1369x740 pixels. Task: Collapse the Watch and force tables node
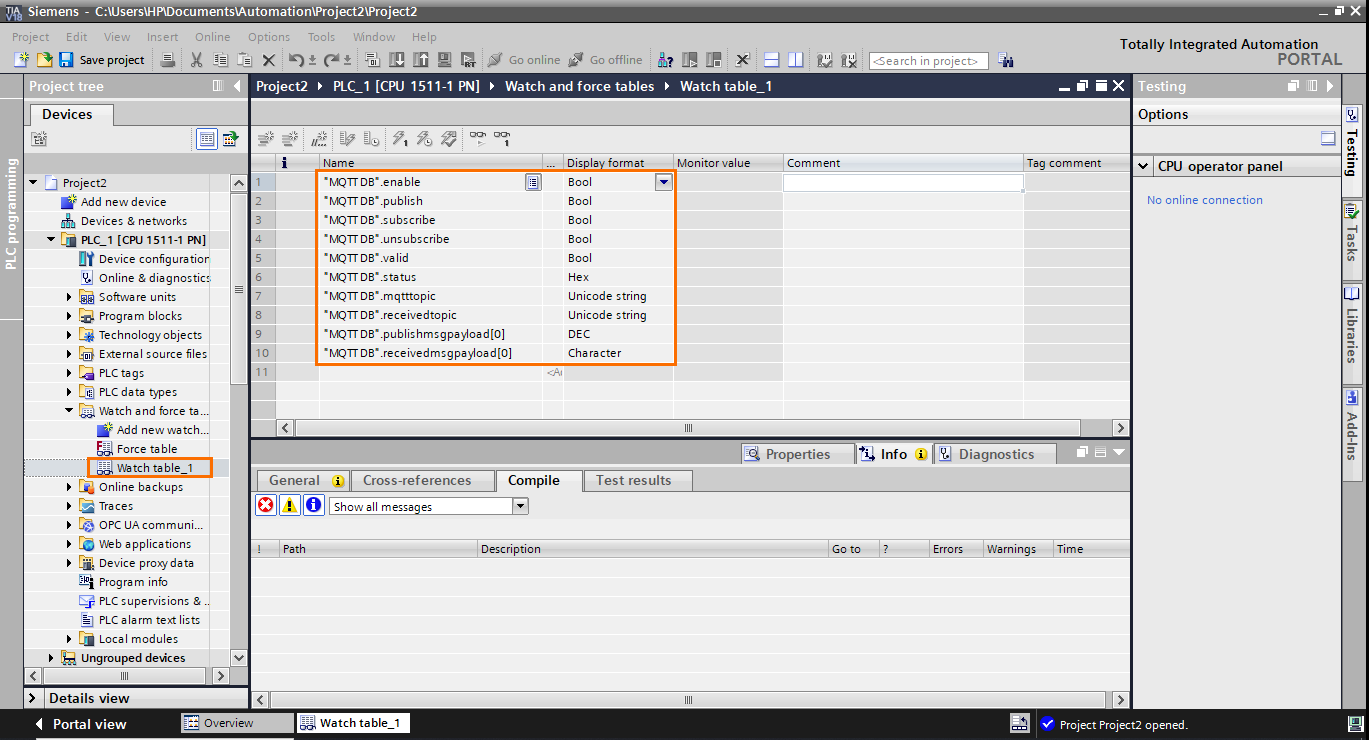click(x=71, y=410)
